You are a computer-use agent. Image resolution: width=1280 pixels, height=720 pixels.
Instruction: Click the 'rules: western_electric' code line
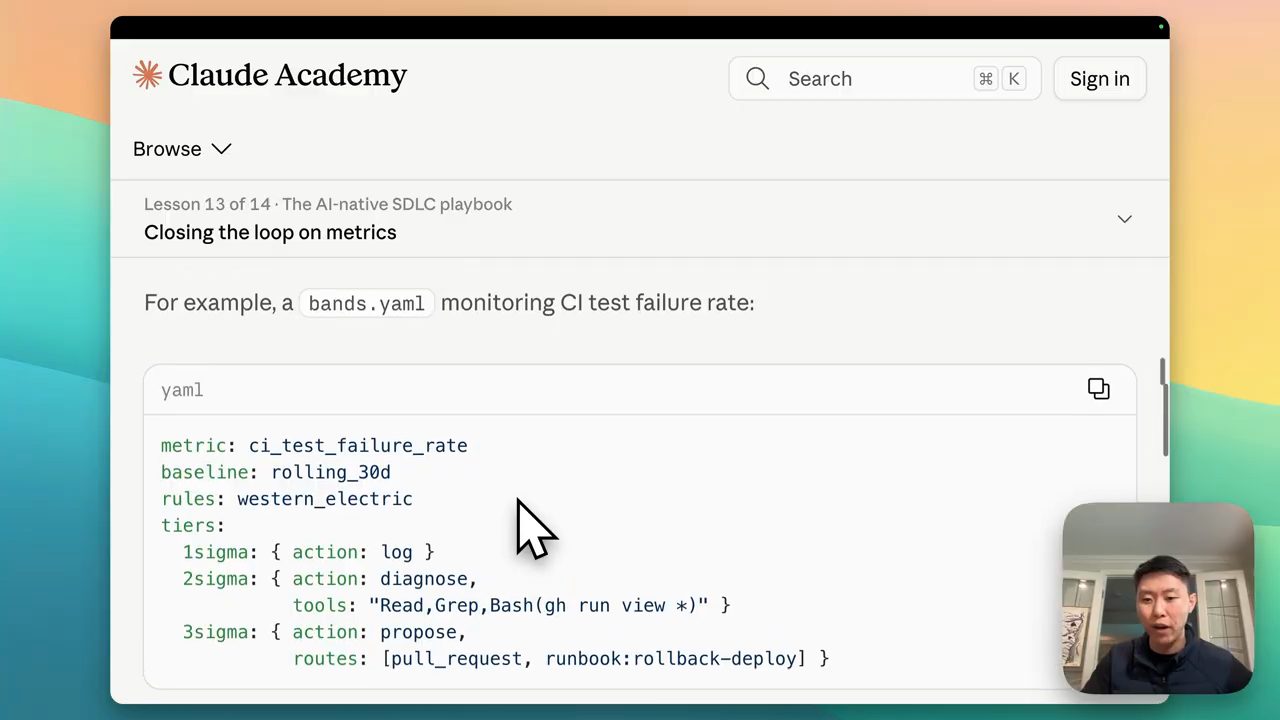point(287,499)
